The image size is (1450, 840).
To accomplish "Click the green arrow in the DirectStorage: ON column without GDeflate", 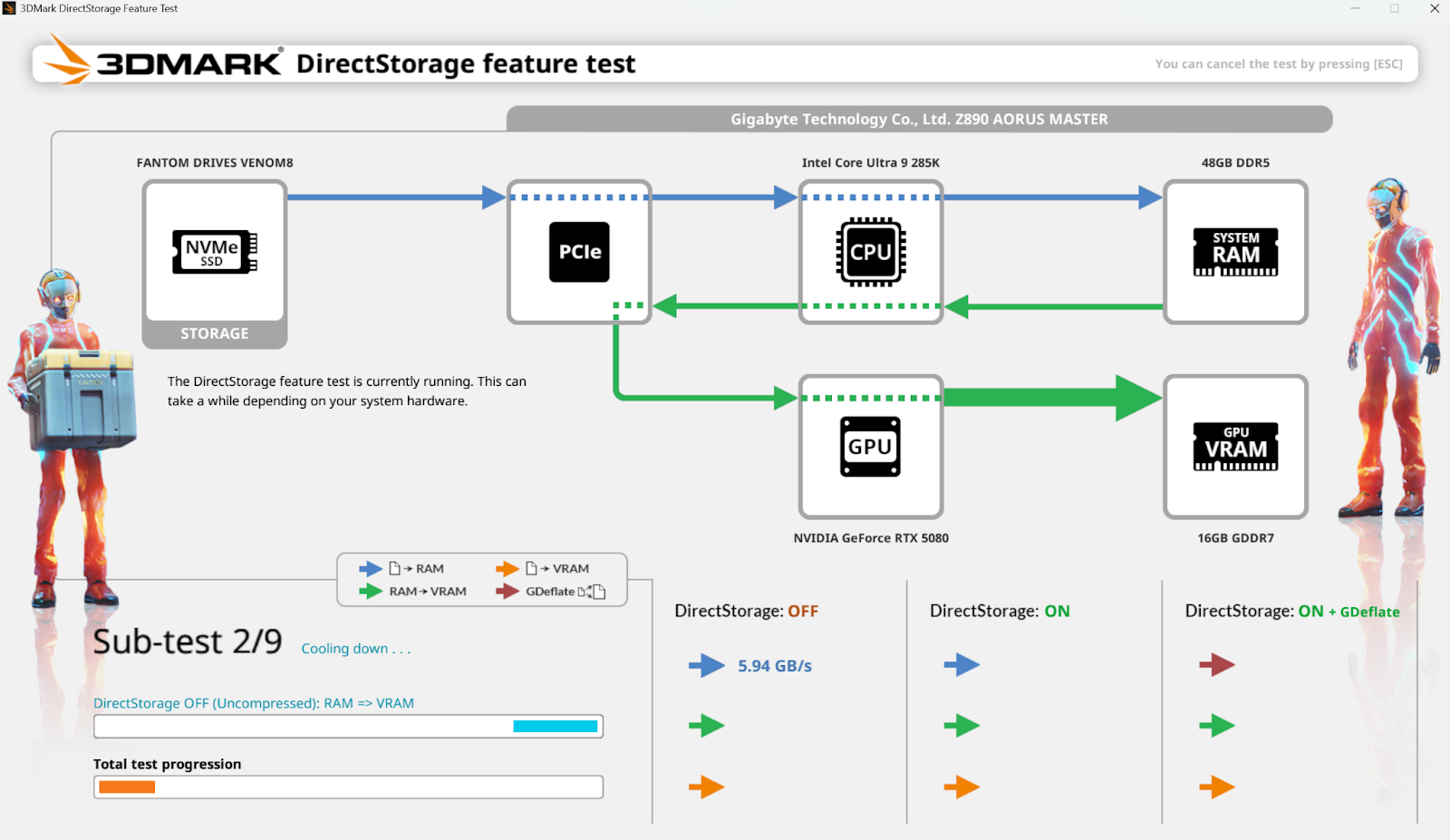I will [962, 726].
